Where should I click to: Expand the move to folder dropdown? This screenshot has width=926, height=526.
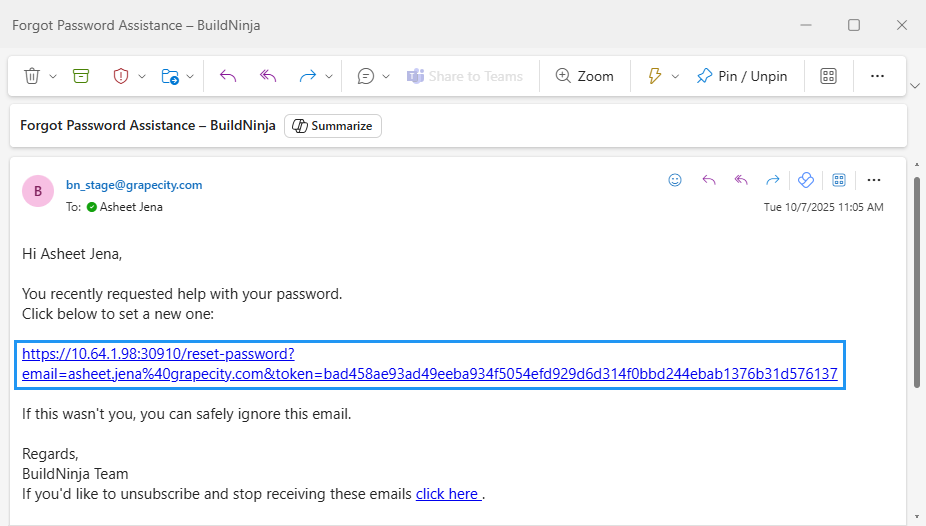(x=190, y=76)
